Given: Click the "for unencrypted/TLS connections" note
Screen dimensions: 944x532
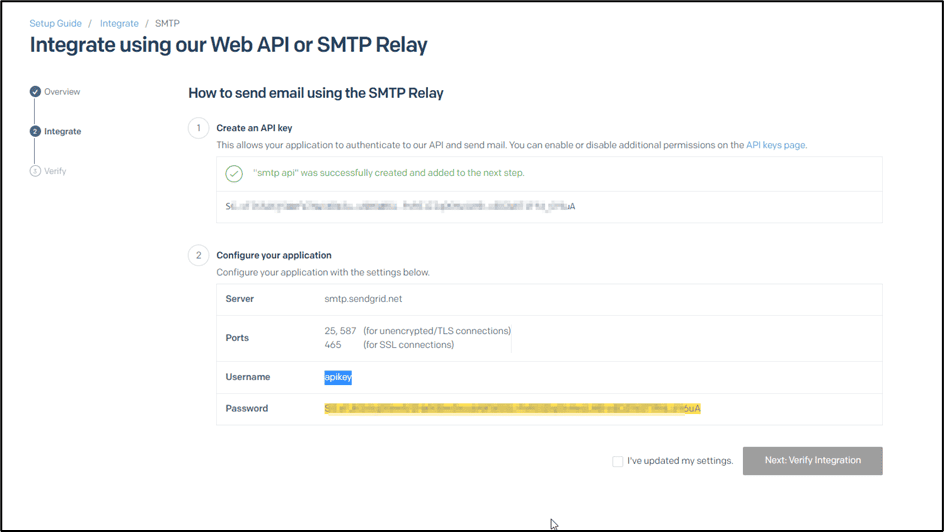Looking at the screenshot, I should 437,331.
